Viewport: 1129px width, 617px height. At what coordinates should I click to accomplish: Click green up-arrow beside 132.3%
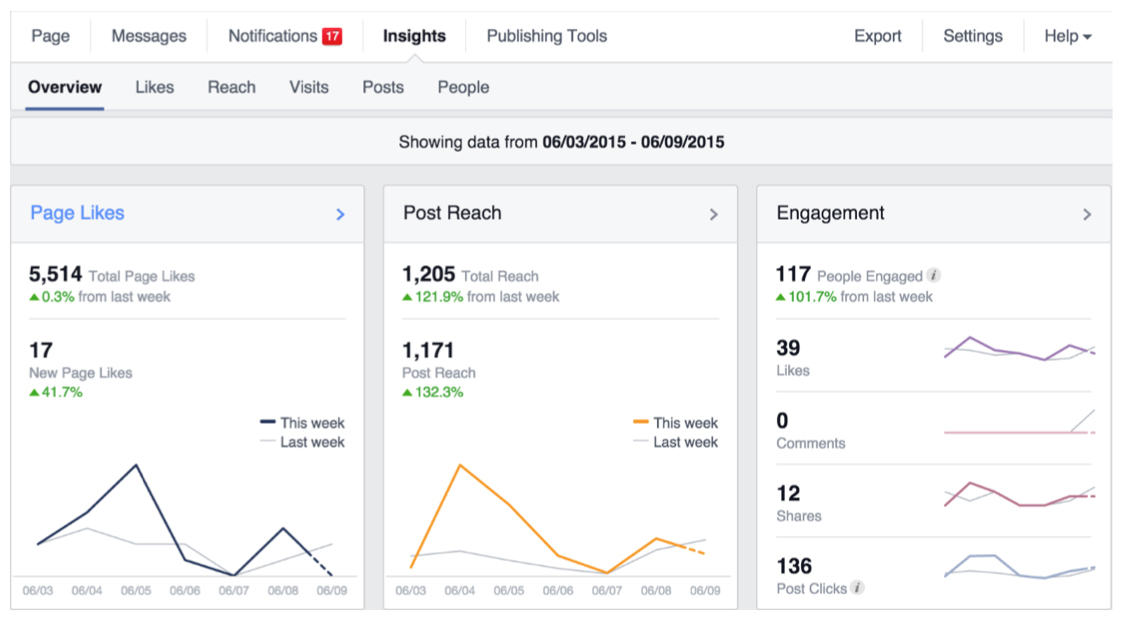pyautogui.click(x=407, y=392)
